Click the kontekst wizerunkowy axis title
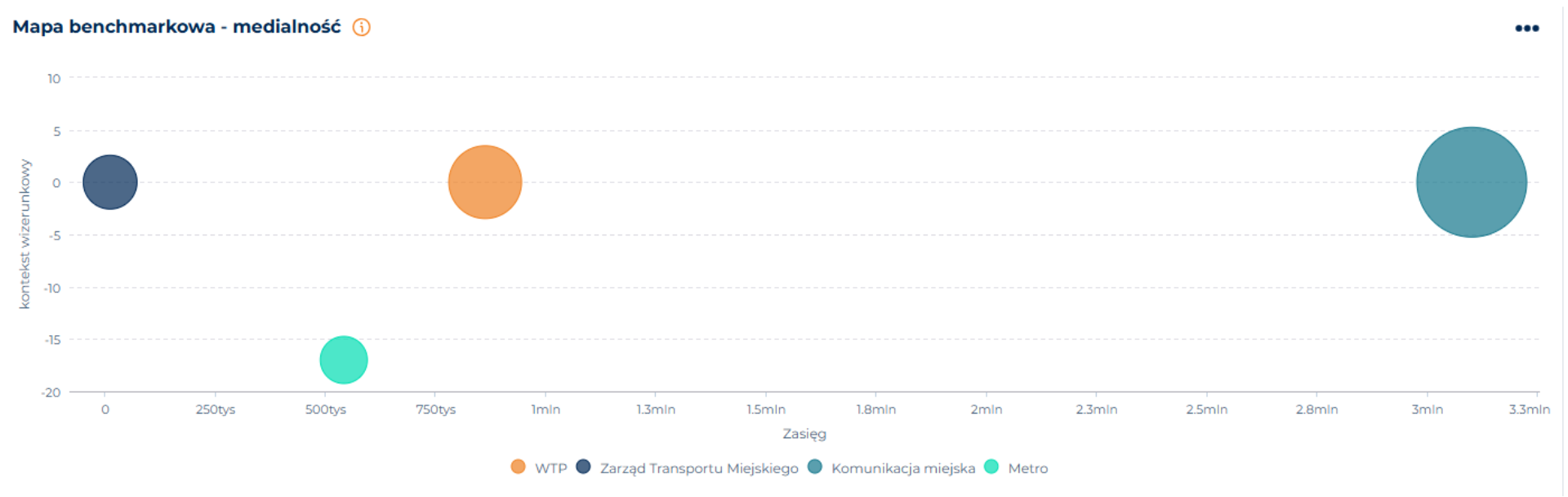 point(24,234)
